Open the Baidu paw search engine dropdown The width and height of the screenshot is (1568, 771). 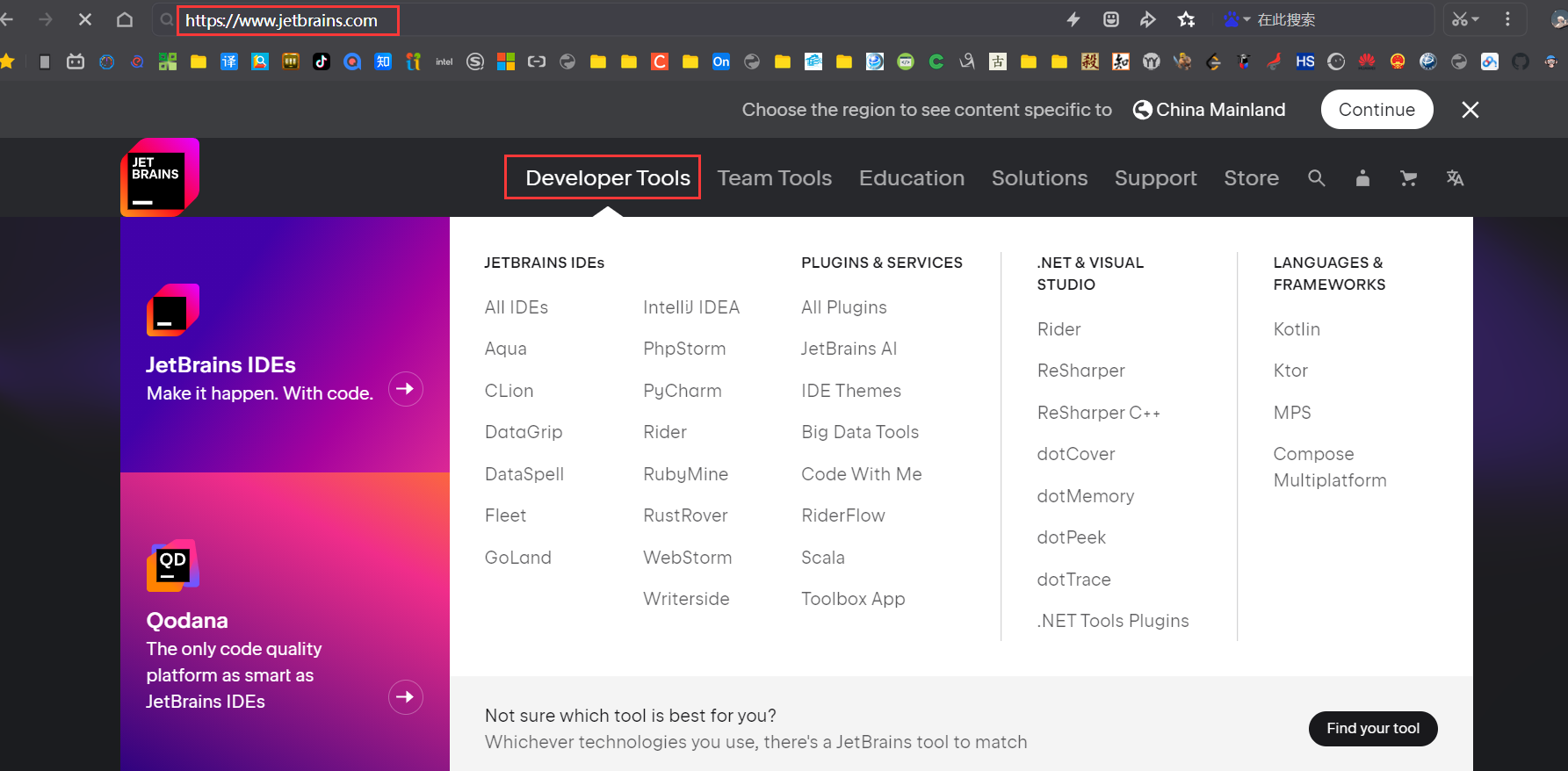[1236, 19]
